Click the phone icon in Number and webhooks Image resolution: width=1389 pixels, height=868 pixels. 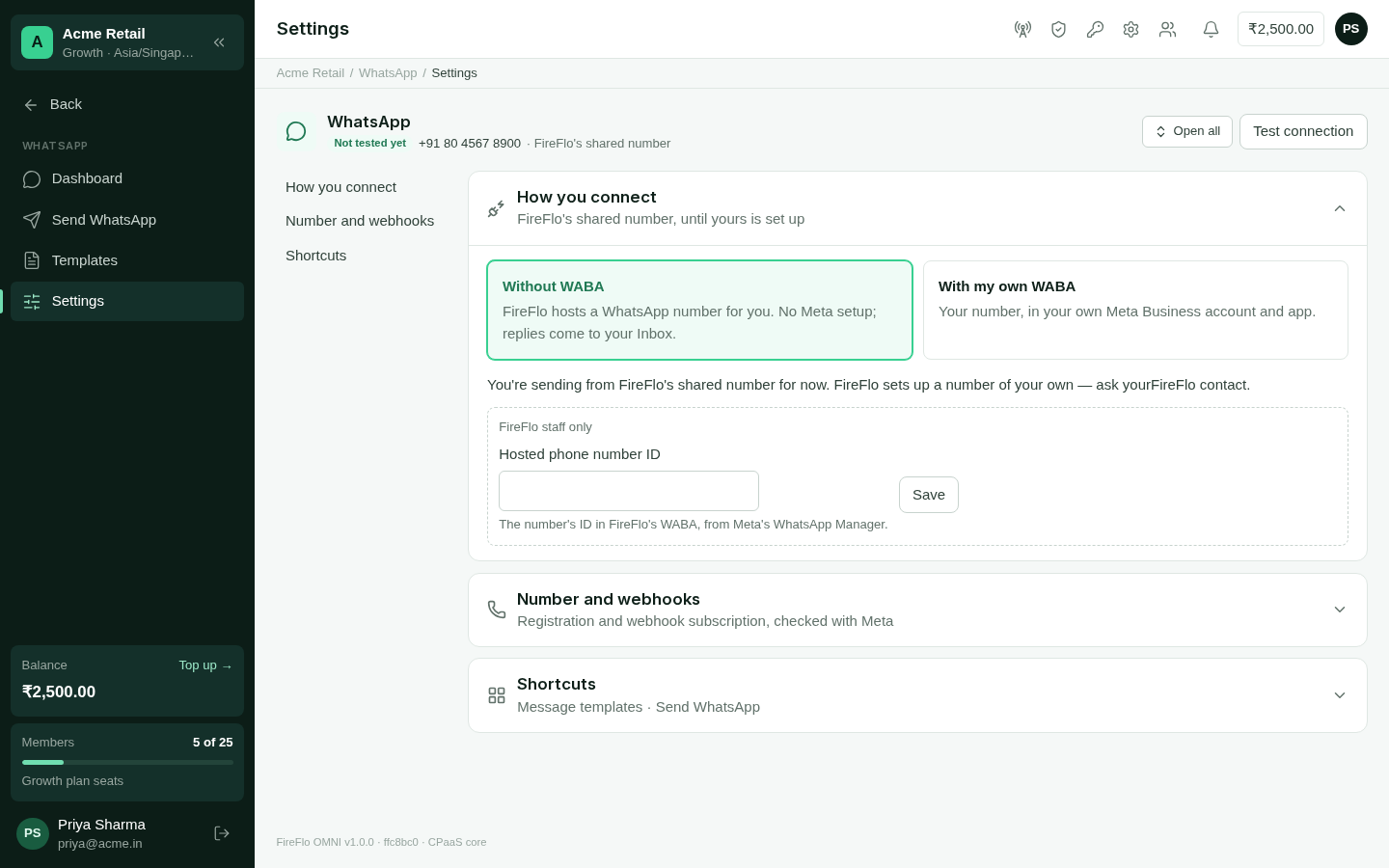(497, 610)
